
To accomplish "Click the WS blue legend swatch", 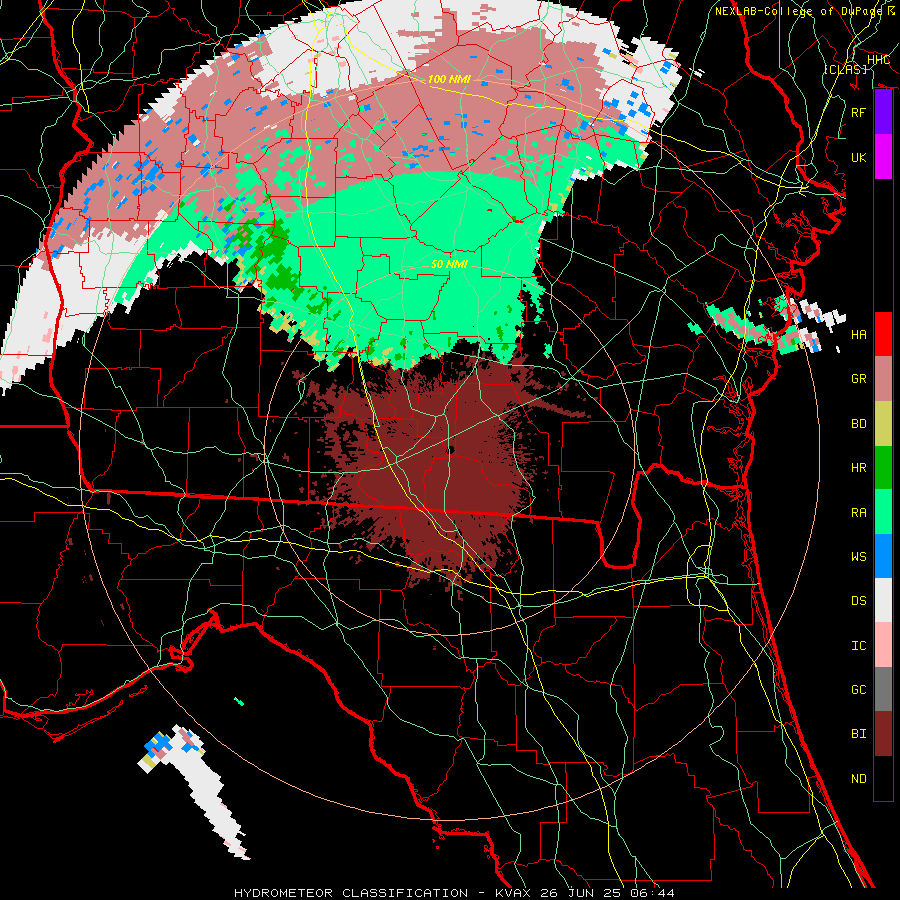I will [883, 556].
